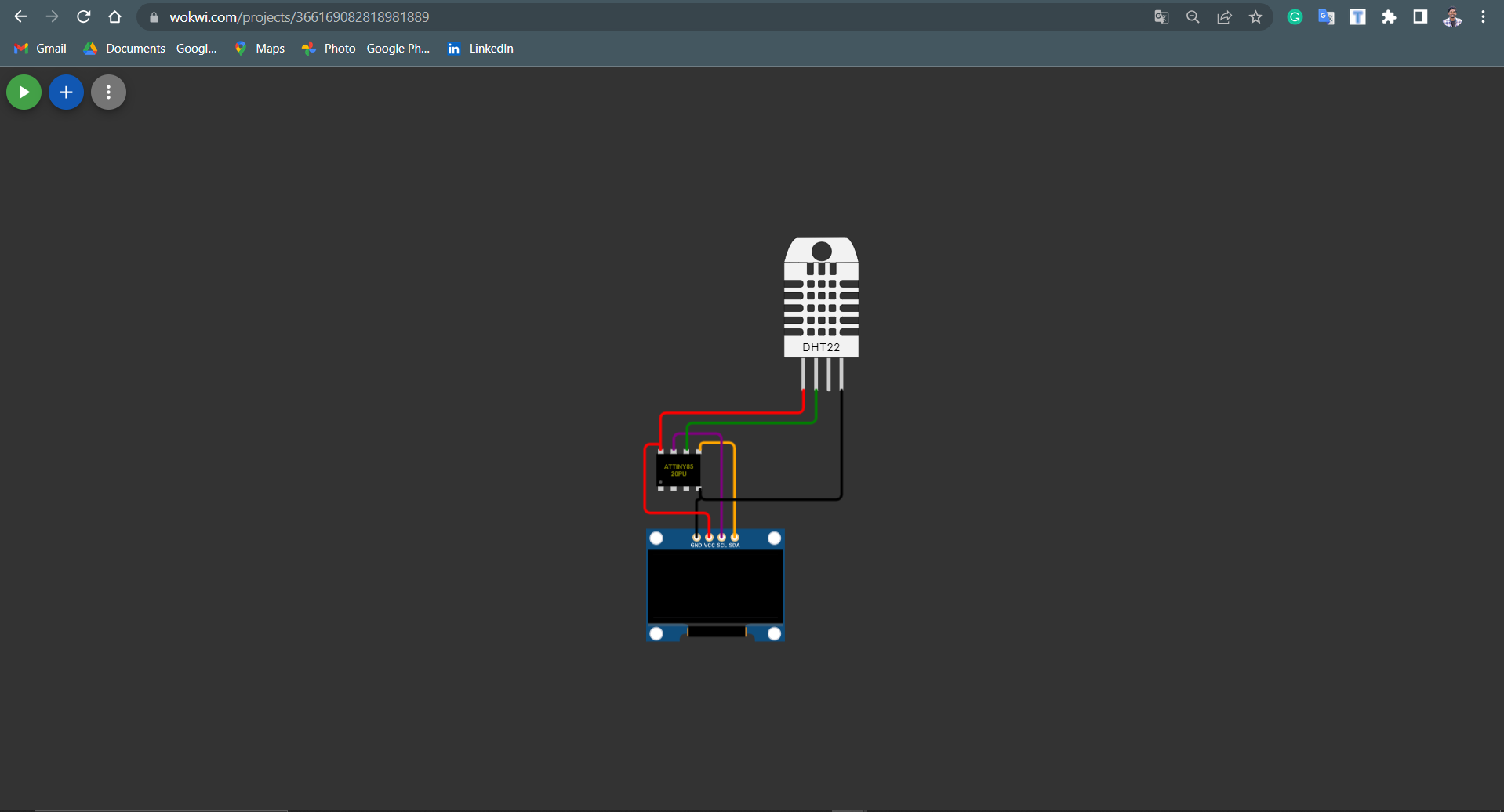The width and height of the screenshot is (1504, 812).
Task: Open Grammarly from the extensions area
Action: [x=1295, y=16]
